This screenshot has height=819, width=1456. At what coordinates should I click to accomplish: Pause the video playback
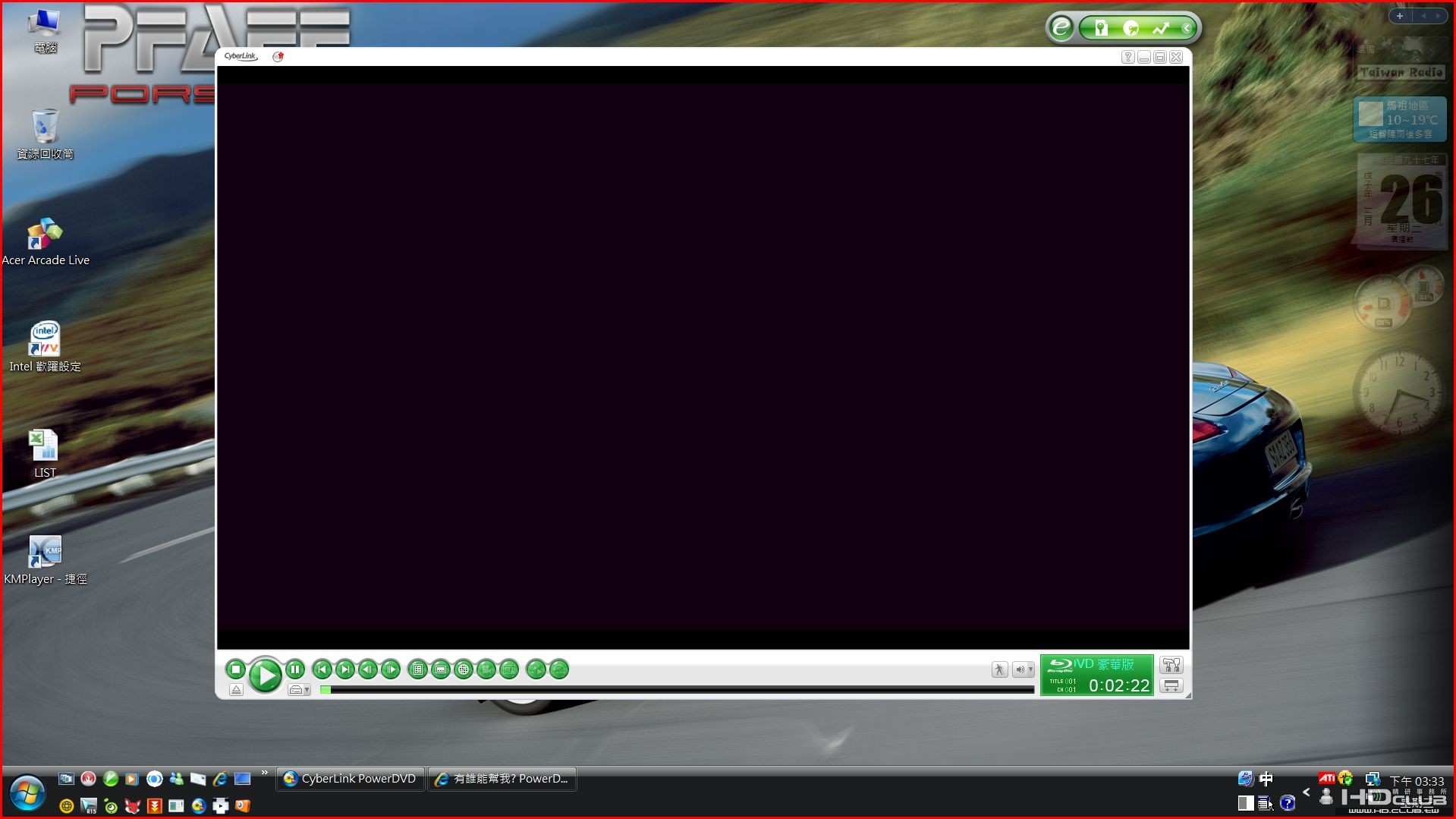tap(295, 669)
